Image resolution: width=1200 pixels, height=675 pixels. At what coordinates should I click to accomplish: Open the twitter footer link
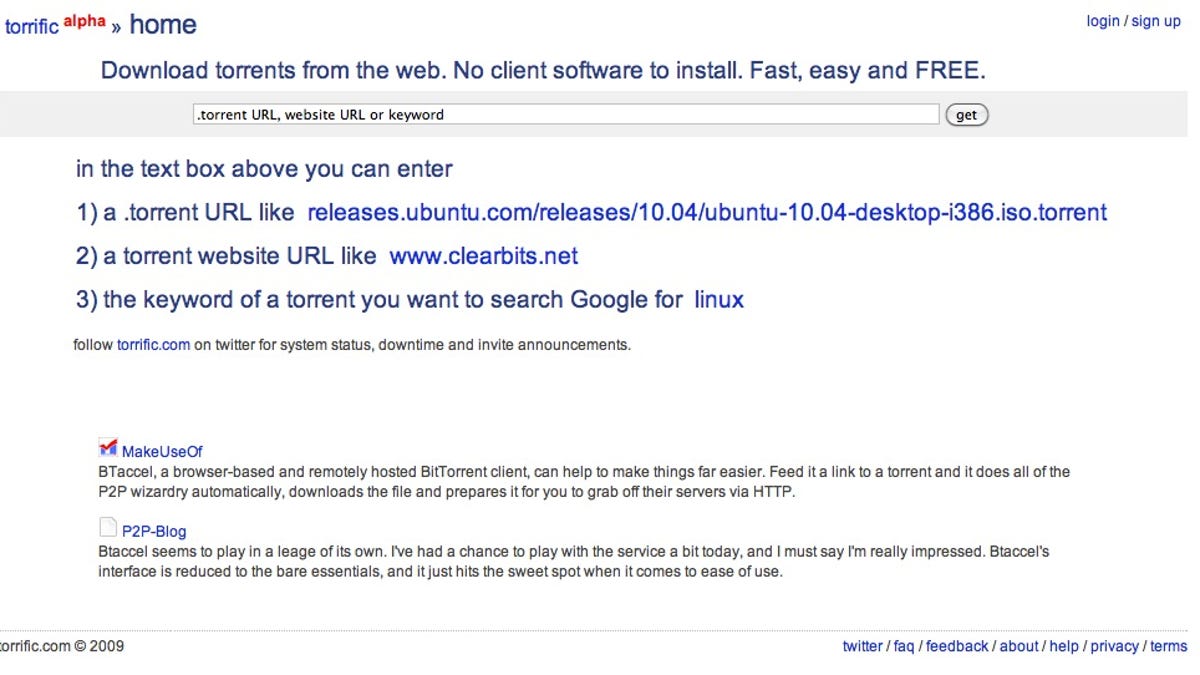[x=862, y=646]
